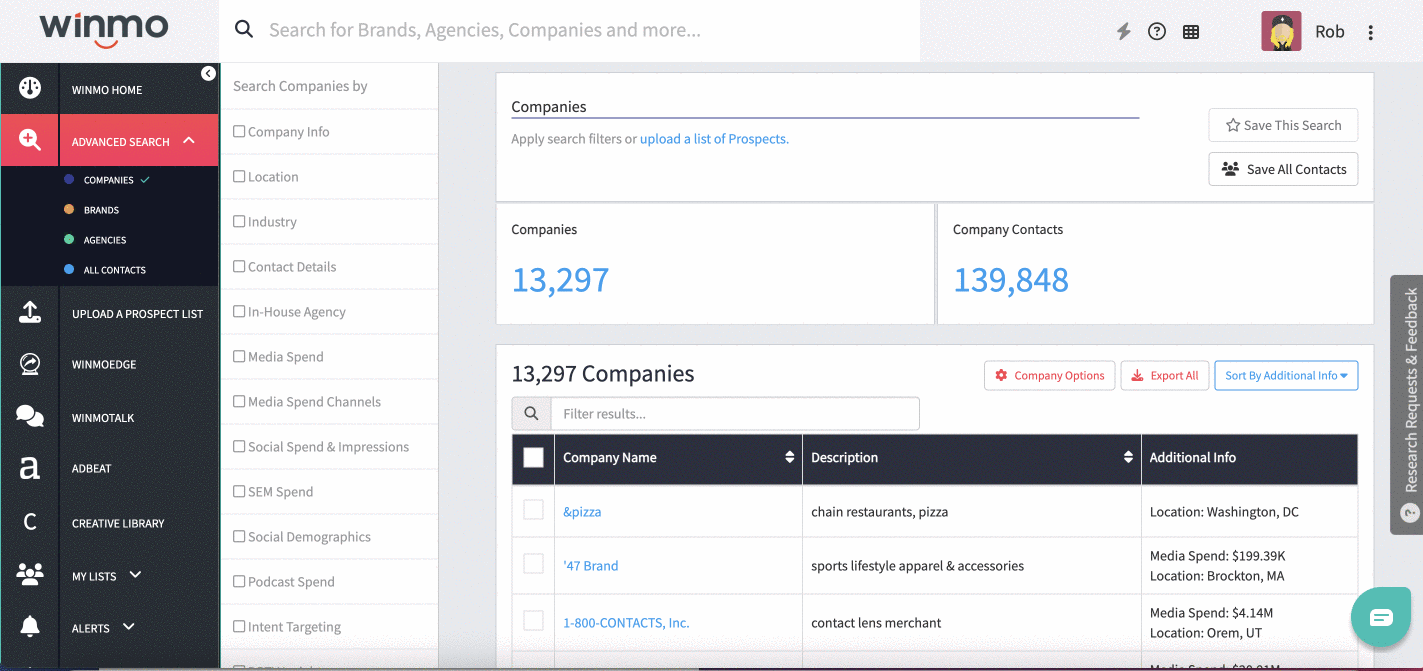Sort by Description column arrows
Image resolution: width=1423 pixels, height=671 pixels.
pos(1128,457)
